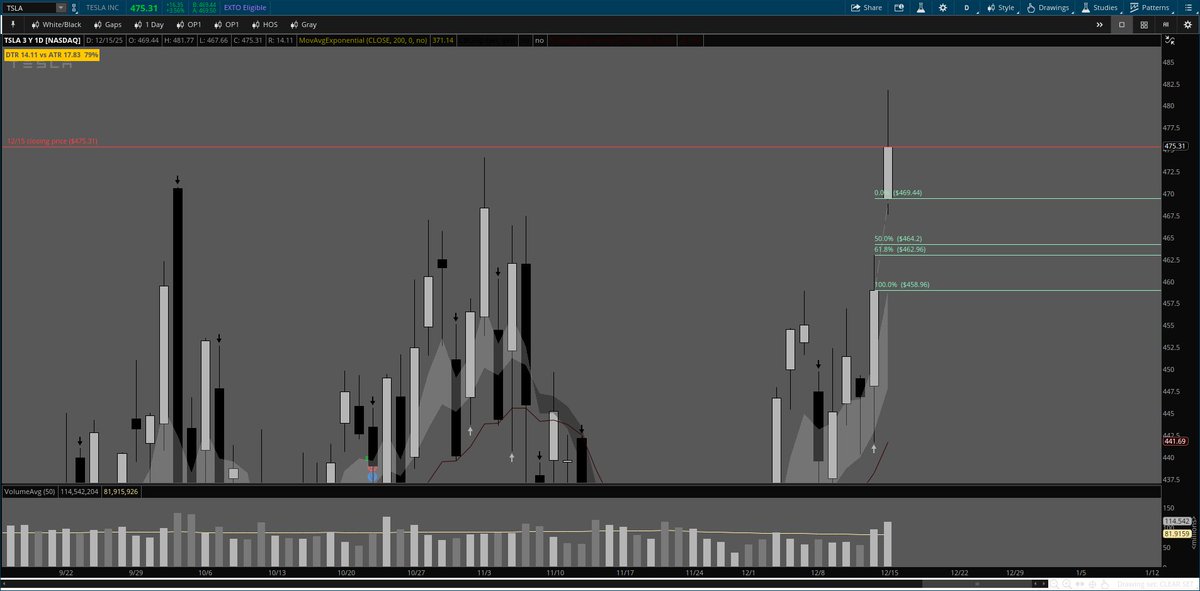
Task: Click the 11/3 date on time axis
Action: point(484,573)
